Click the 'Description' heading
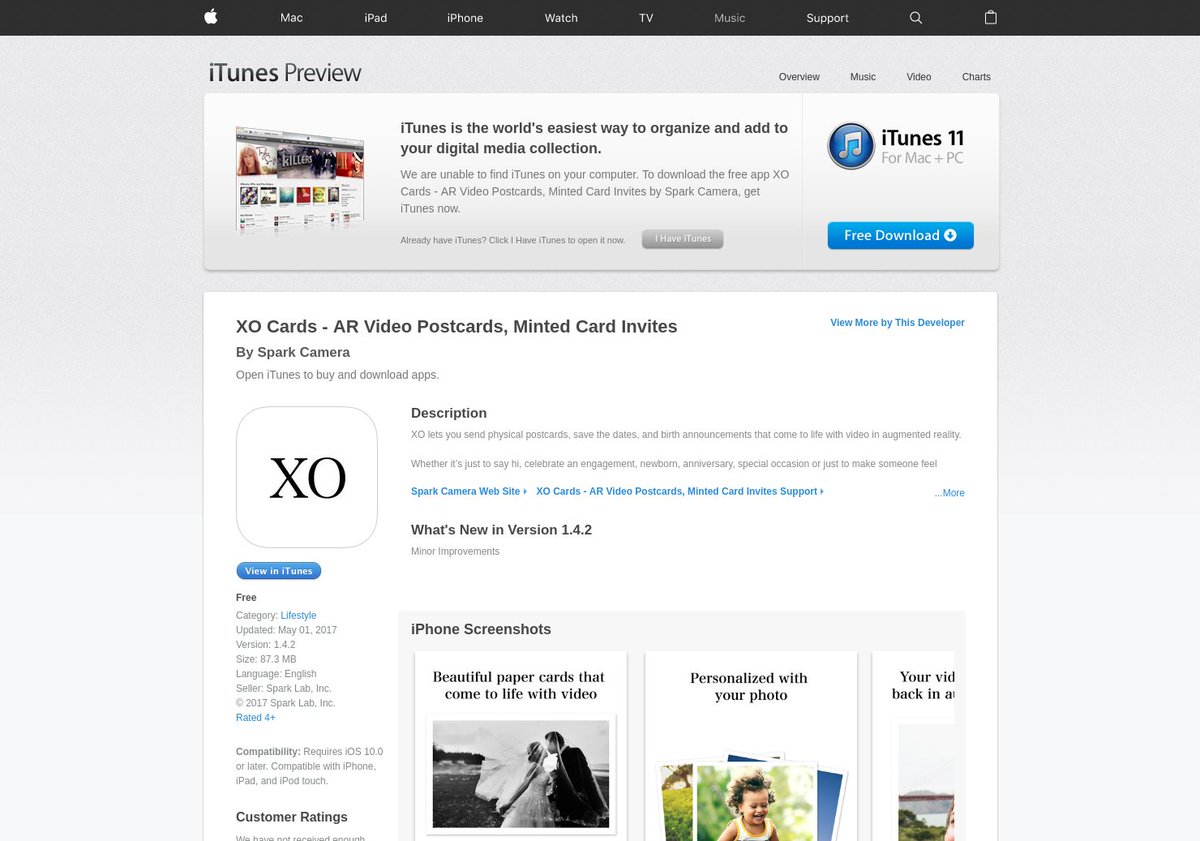Image resolution: width=1200 pixels, height=841 pixels. [449, 413]
